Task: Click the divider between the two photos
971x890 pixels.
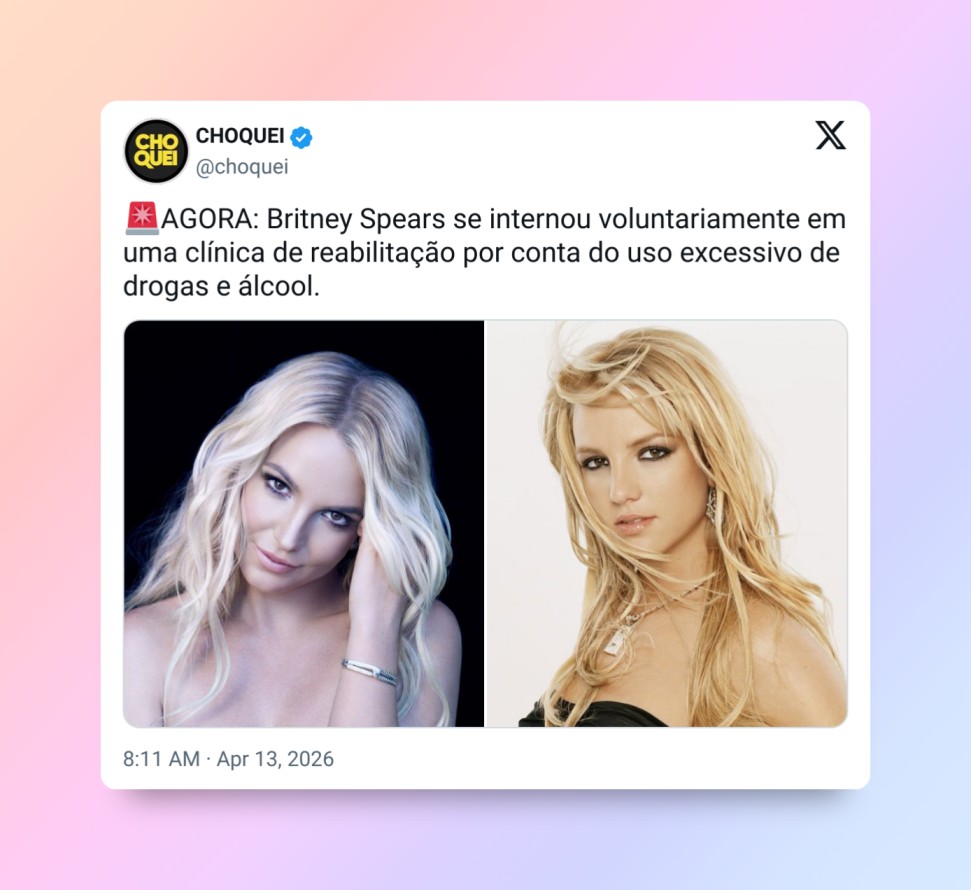Action: tap(485, 523)
